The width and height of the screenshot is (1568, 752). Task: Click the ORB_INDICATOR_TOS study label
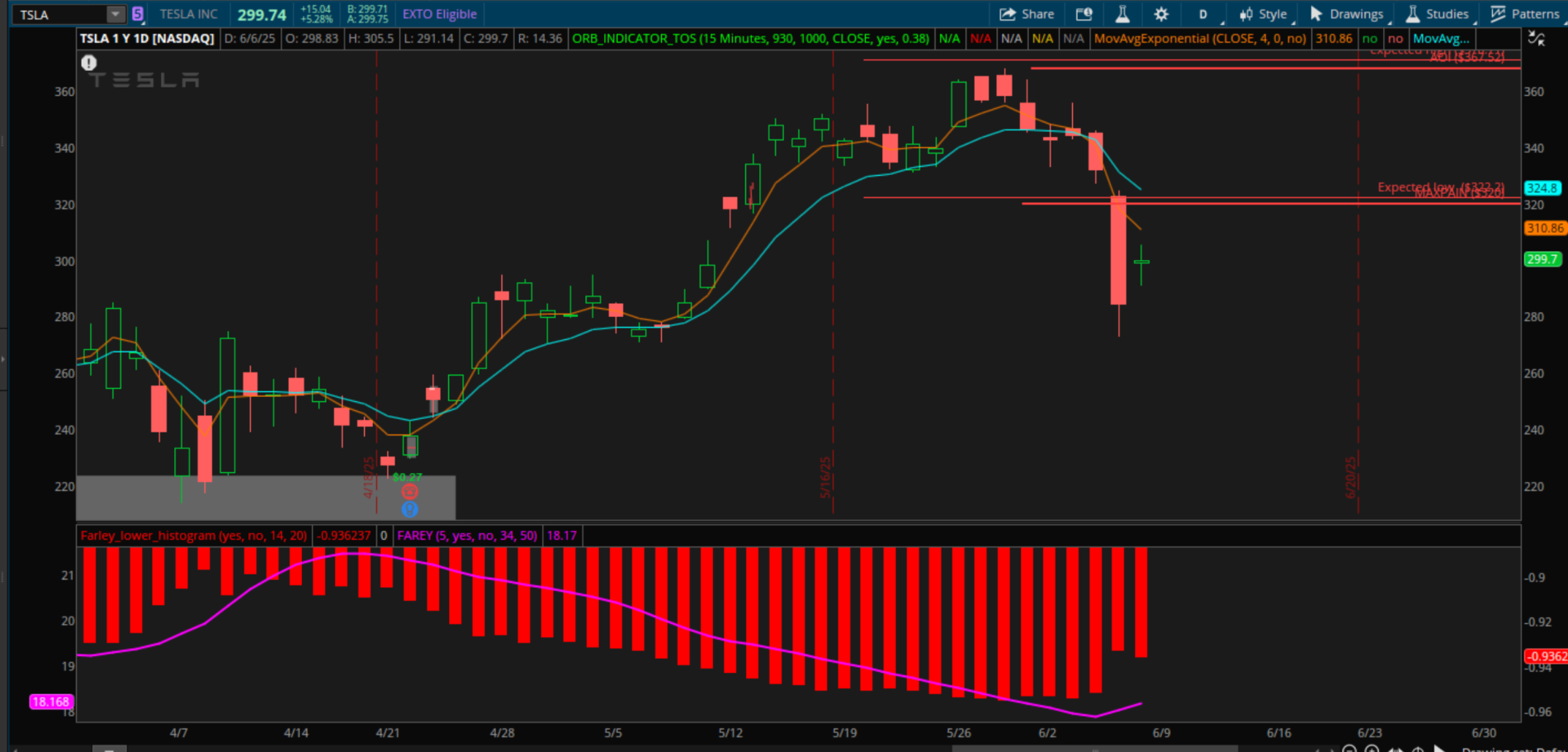750,39
